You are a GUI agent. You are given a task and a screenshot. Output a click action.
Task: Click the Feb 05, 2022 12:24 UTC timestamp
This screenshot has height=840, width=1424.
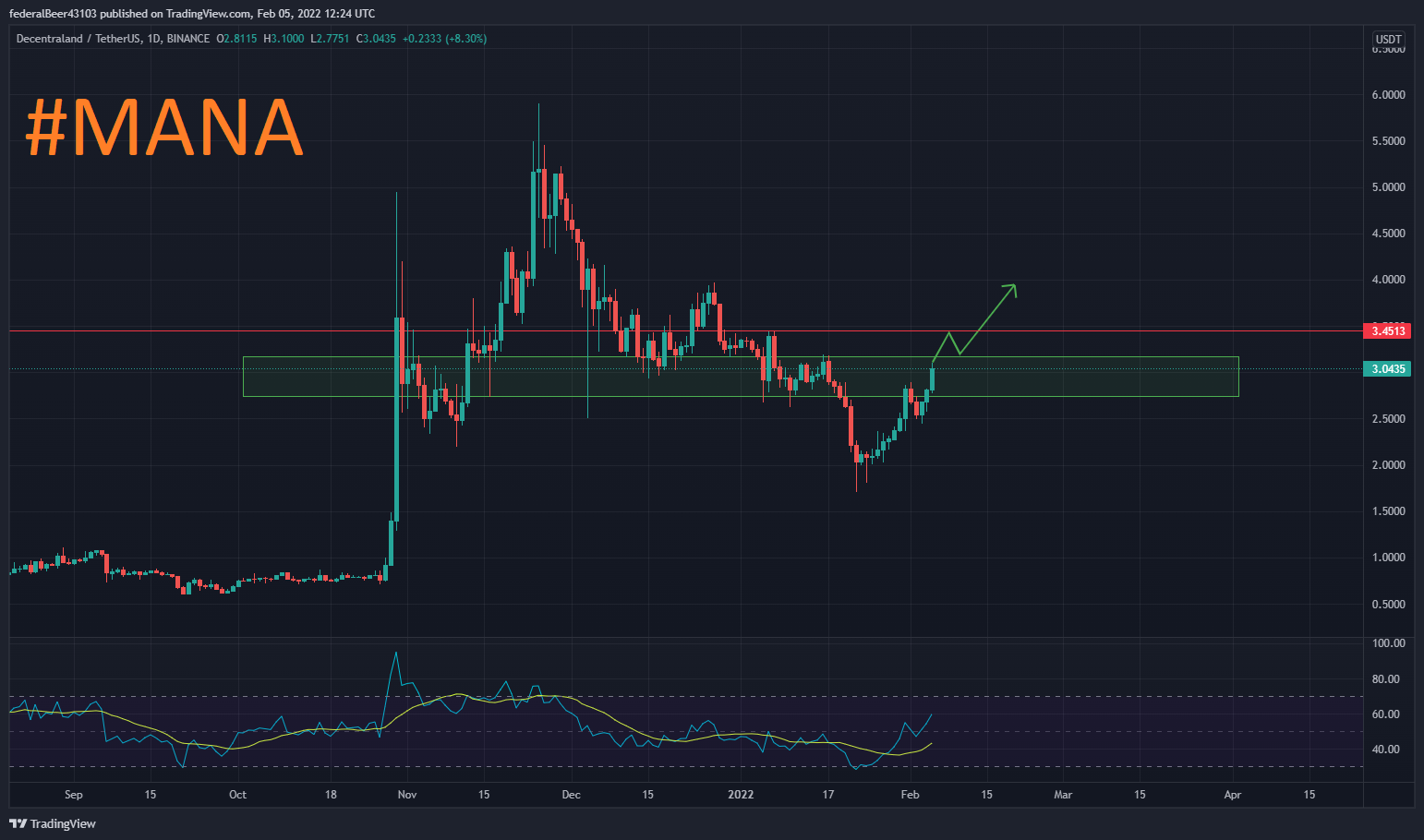click(x=316, y=14)
